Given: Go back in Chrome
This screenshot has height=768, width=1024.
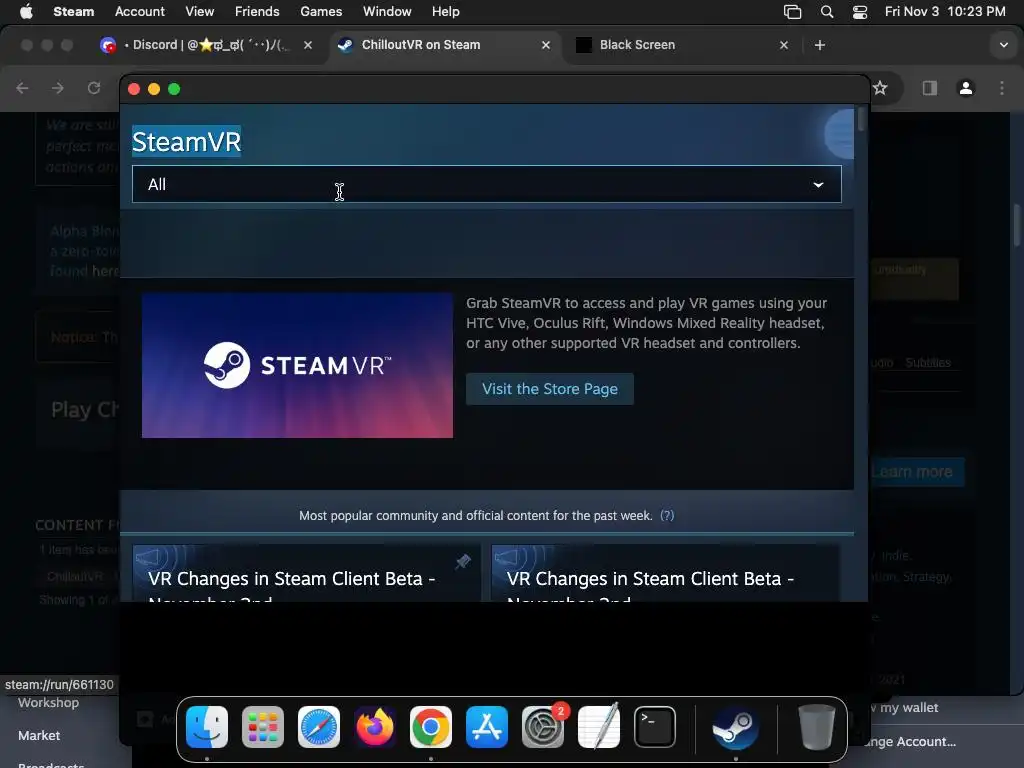Looking at the screenshot, I should [x=22, y=88].
